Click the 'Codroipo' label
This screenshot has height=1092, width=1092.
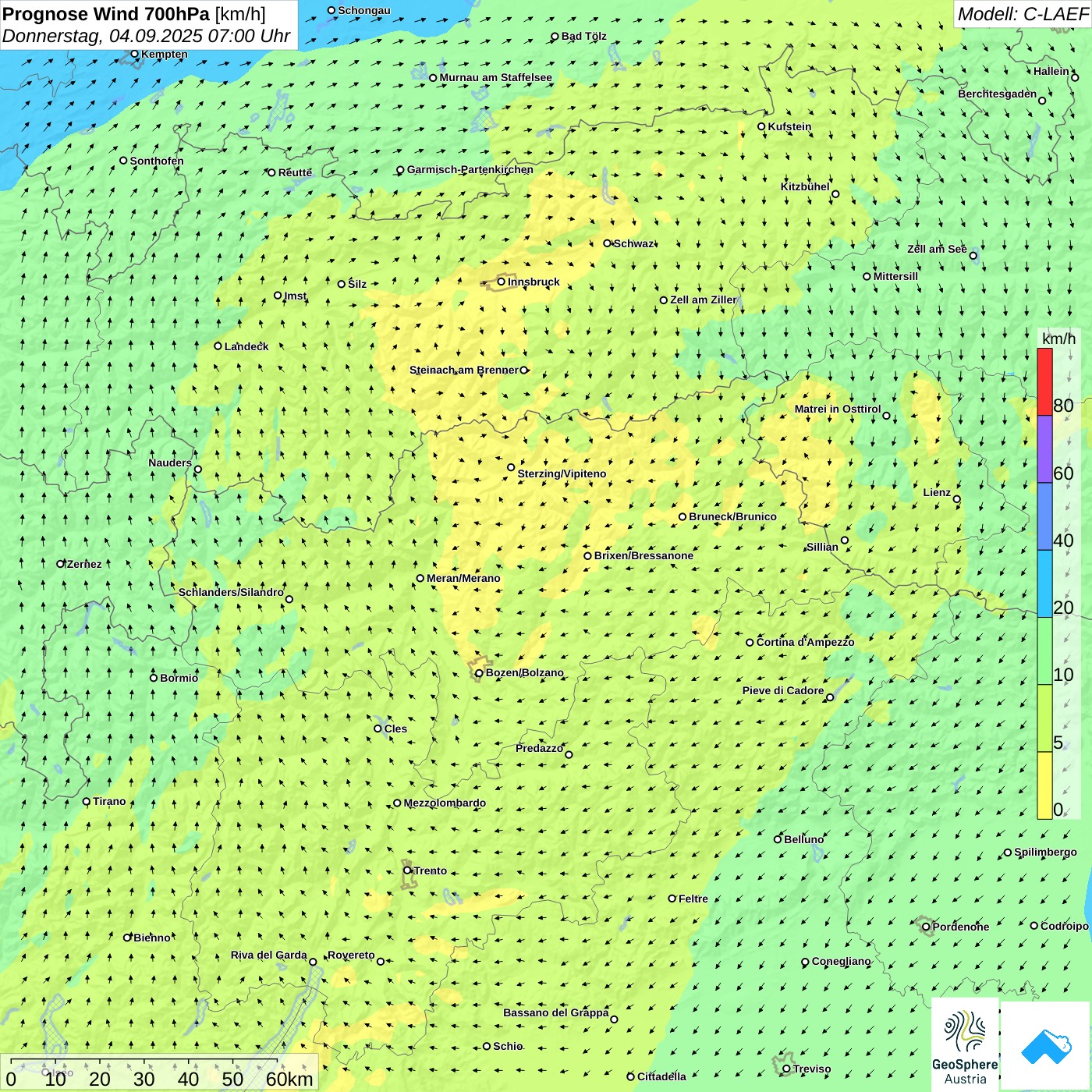pyautogui.click(x=1065, y=926)
